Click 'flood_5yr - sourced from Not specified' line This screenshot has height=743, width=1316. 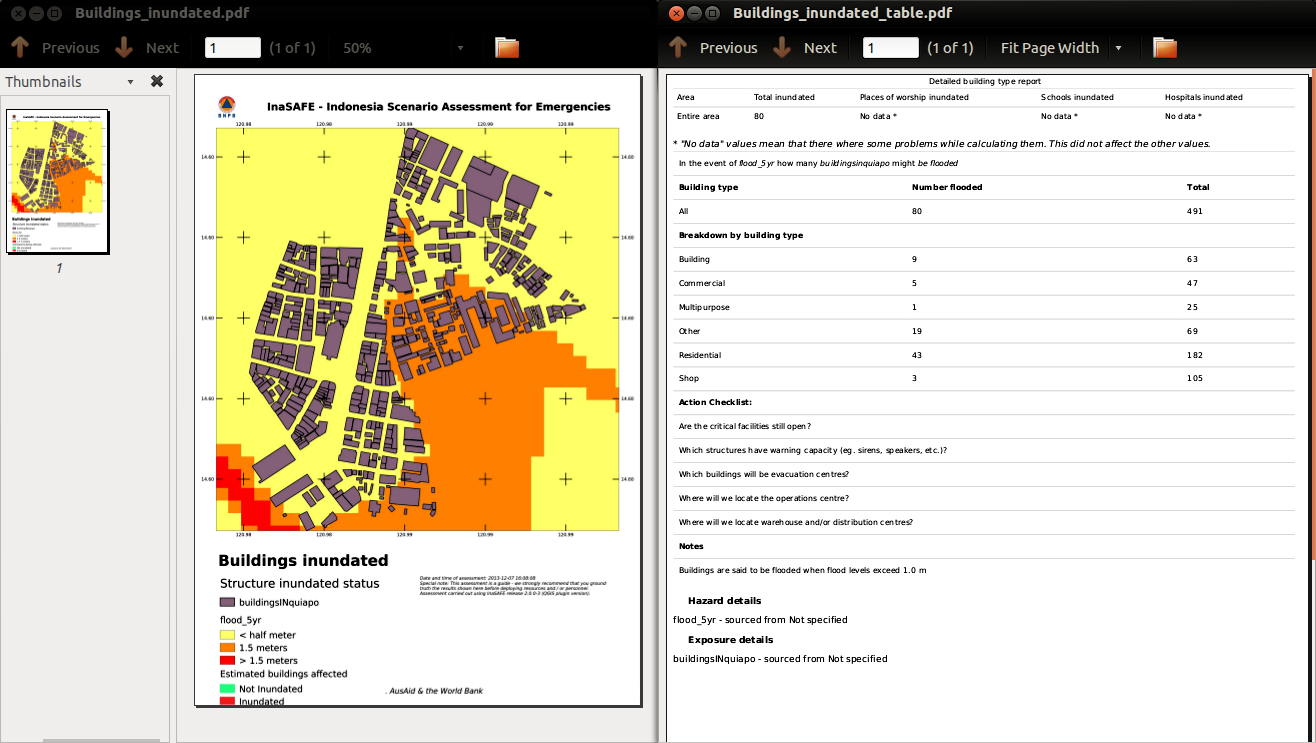[x=760, y=620]
